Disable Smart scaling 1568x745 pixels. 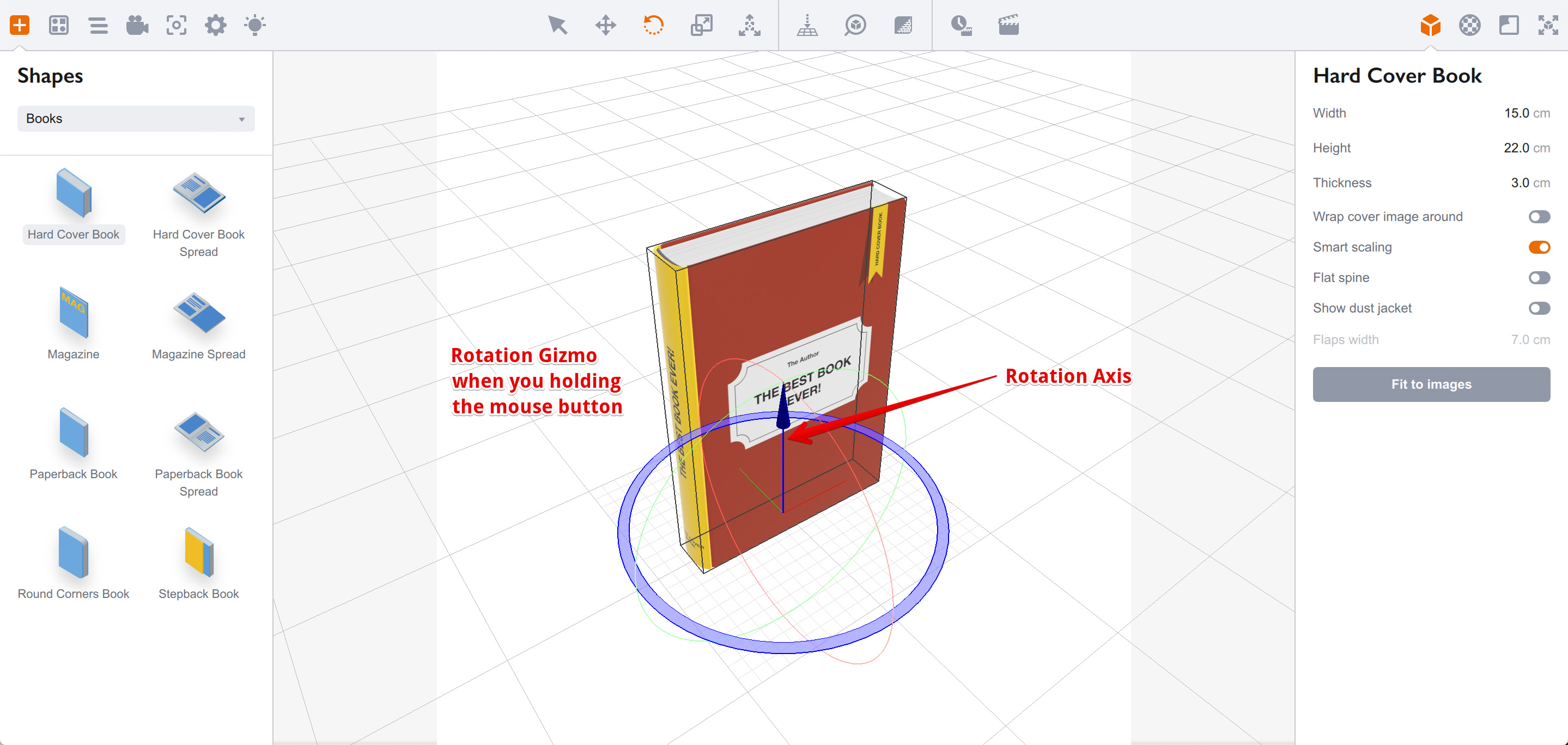click(x=1539, y=247)
